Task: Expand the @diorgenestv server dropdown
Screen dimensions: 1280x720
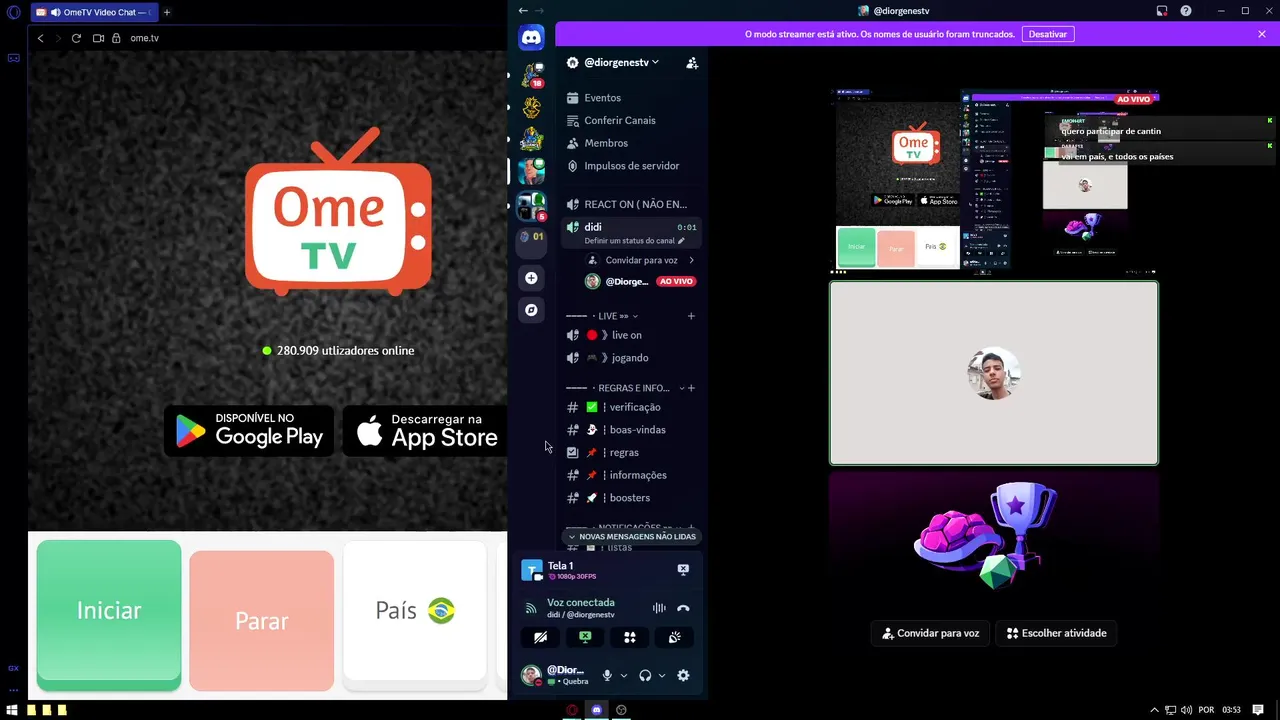Action: pyautogui.click(x=622, y=62)
